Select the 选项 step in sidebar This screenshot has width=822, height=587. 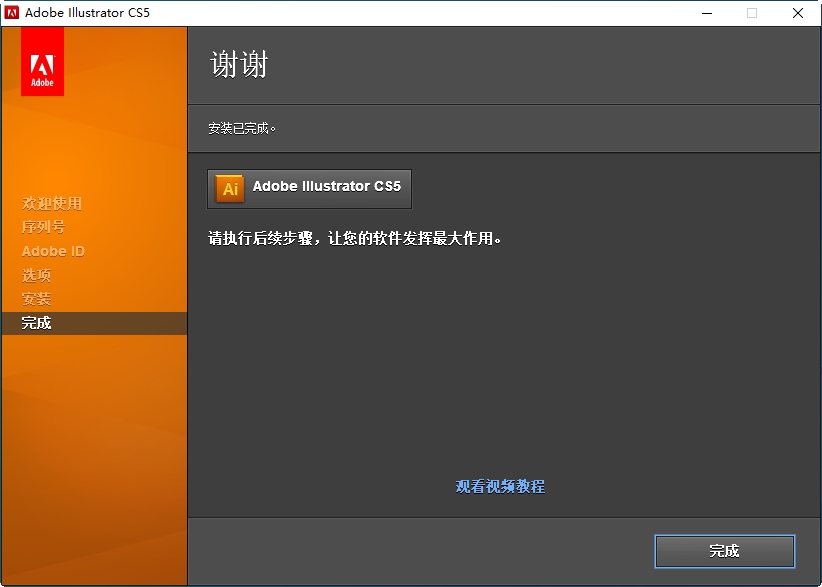pyautogui.click(x=36, y=275)
